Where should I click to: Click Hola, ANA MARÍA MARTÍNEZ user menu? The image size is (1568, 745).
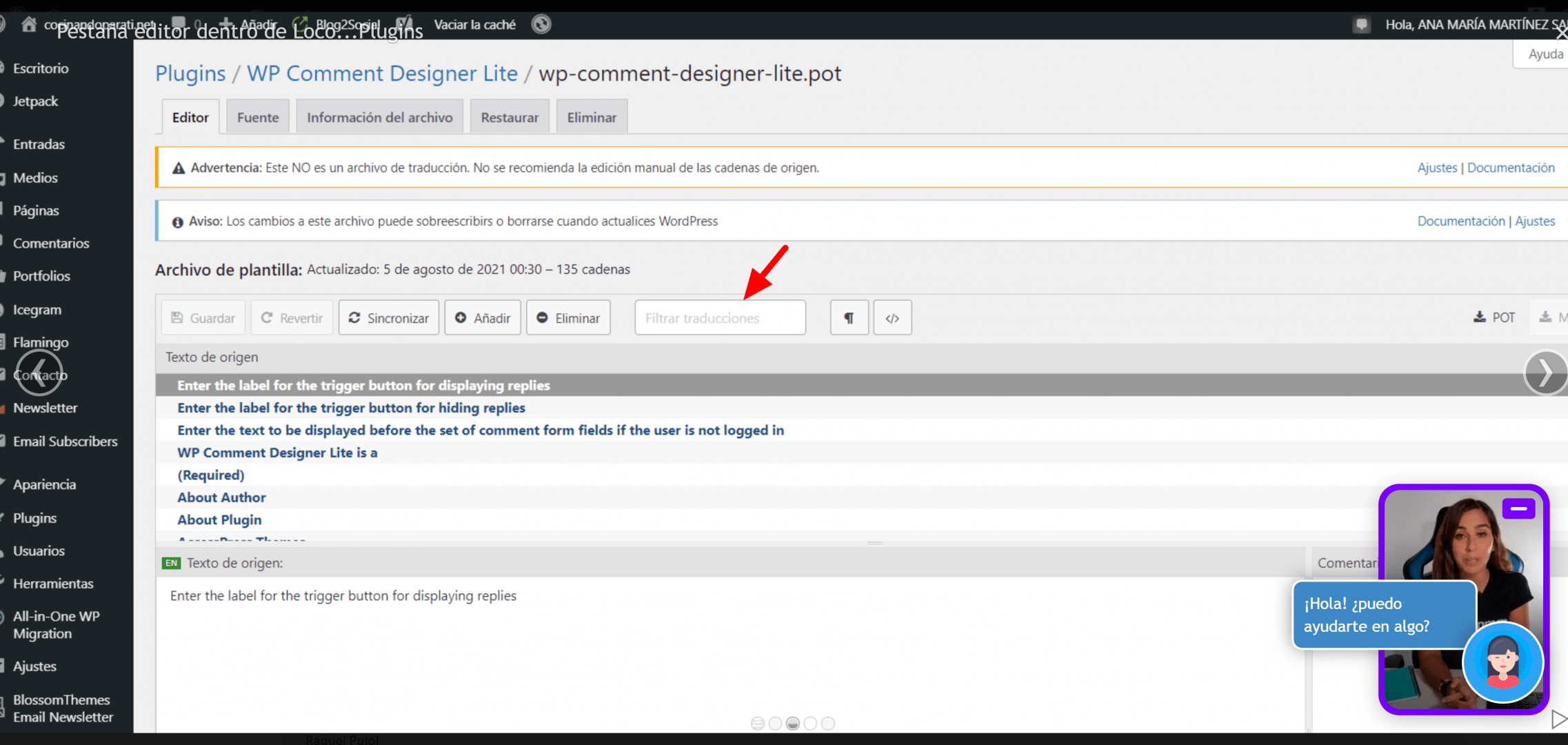1476,25
